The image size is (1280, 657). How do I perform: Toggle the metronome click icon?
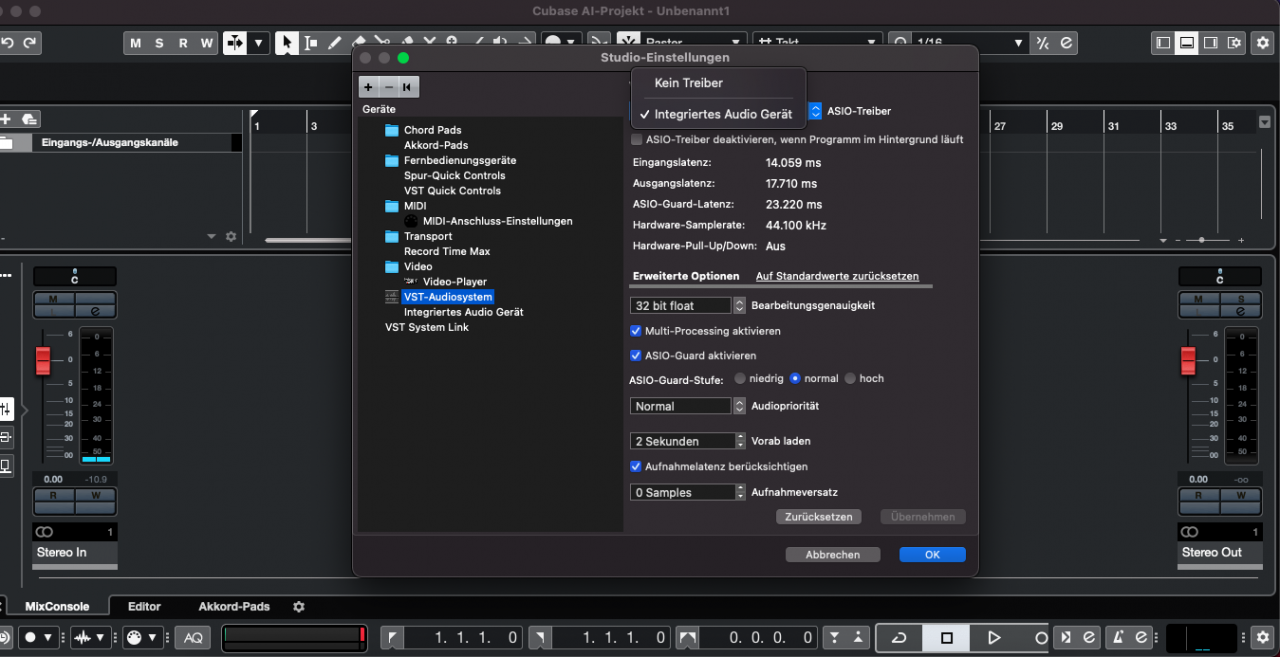point(1117,637)
